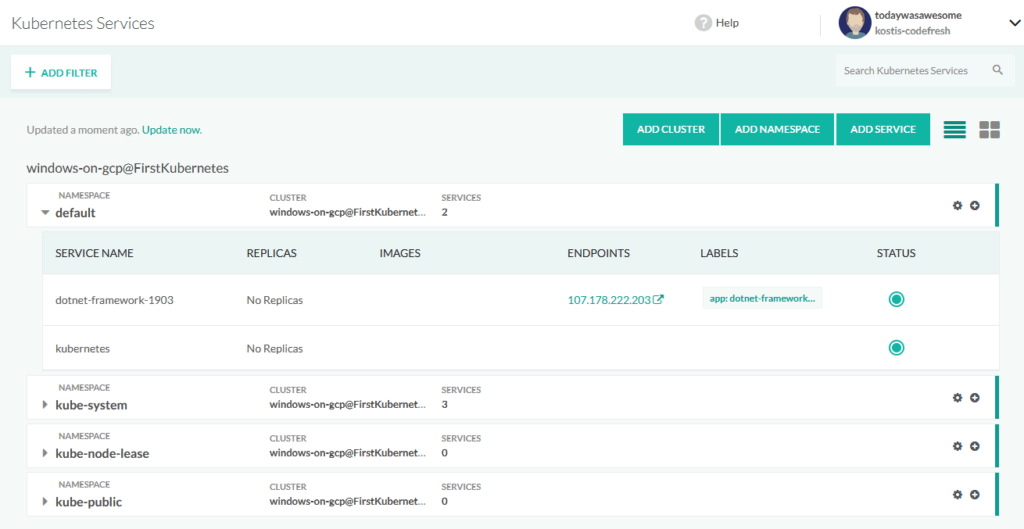Switch to list view layout icon
This screenshot has width=1024, height=529.
click(x=954, y=130)
